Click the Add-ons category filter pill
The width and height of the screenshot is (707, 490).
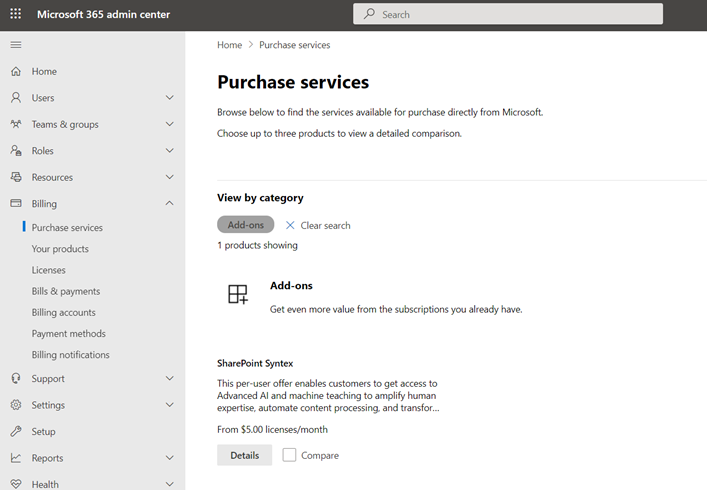[x=245, y=224]
